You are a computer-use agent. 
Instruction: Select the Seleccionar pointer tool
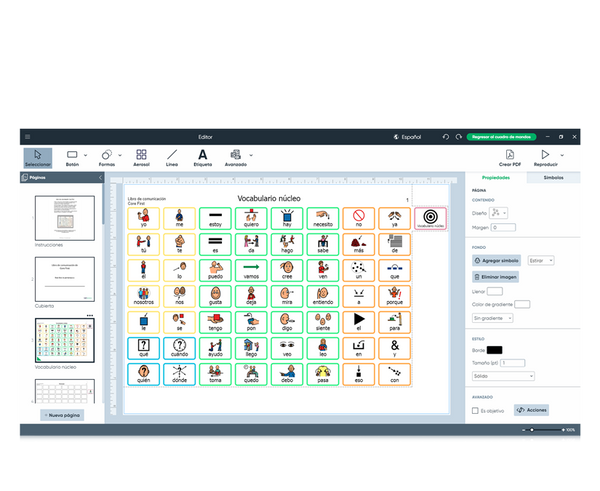point(37,158)
